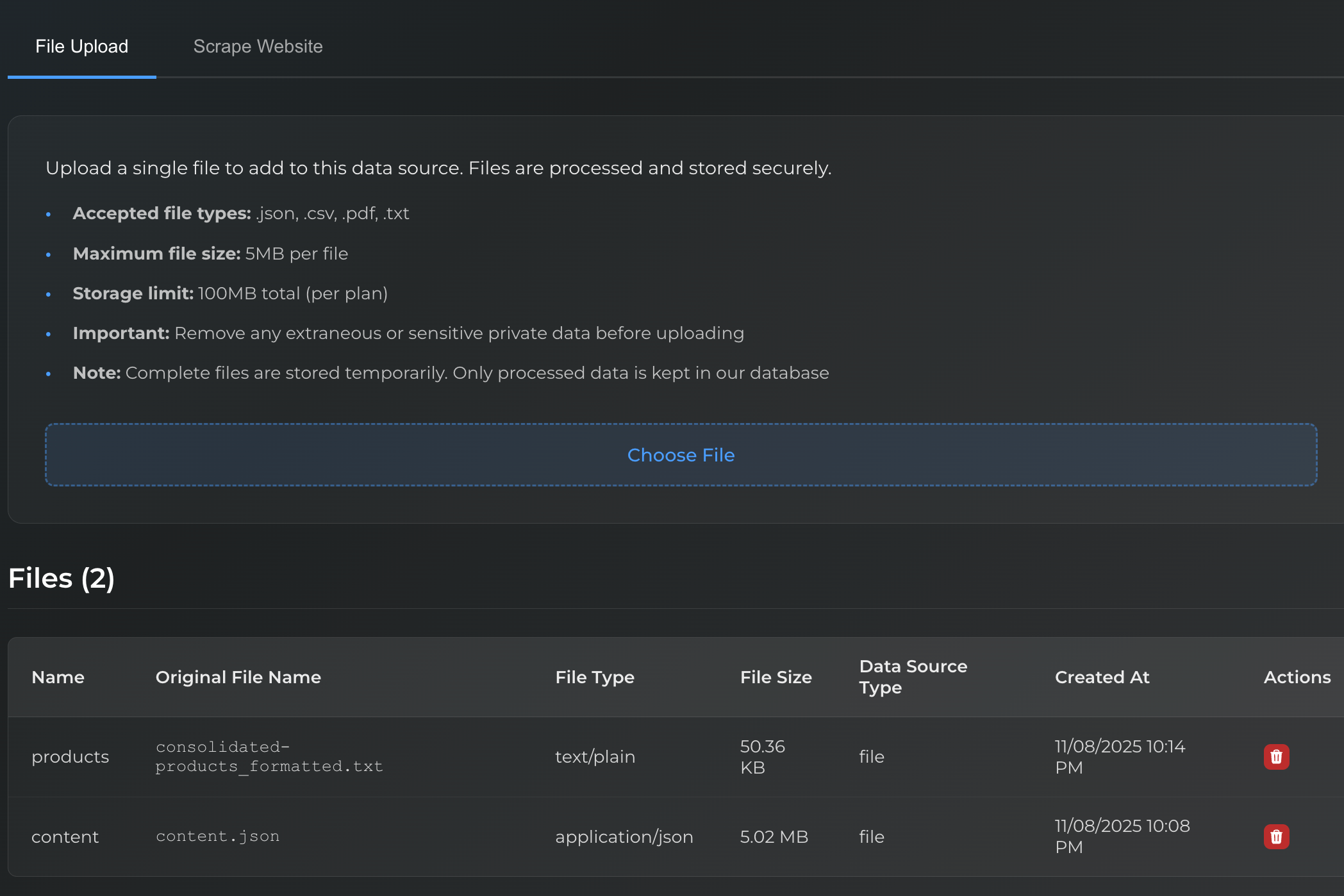The image size is (1344, 896).
Task: Click the Created At column header
Action: tap(1102, 677)
